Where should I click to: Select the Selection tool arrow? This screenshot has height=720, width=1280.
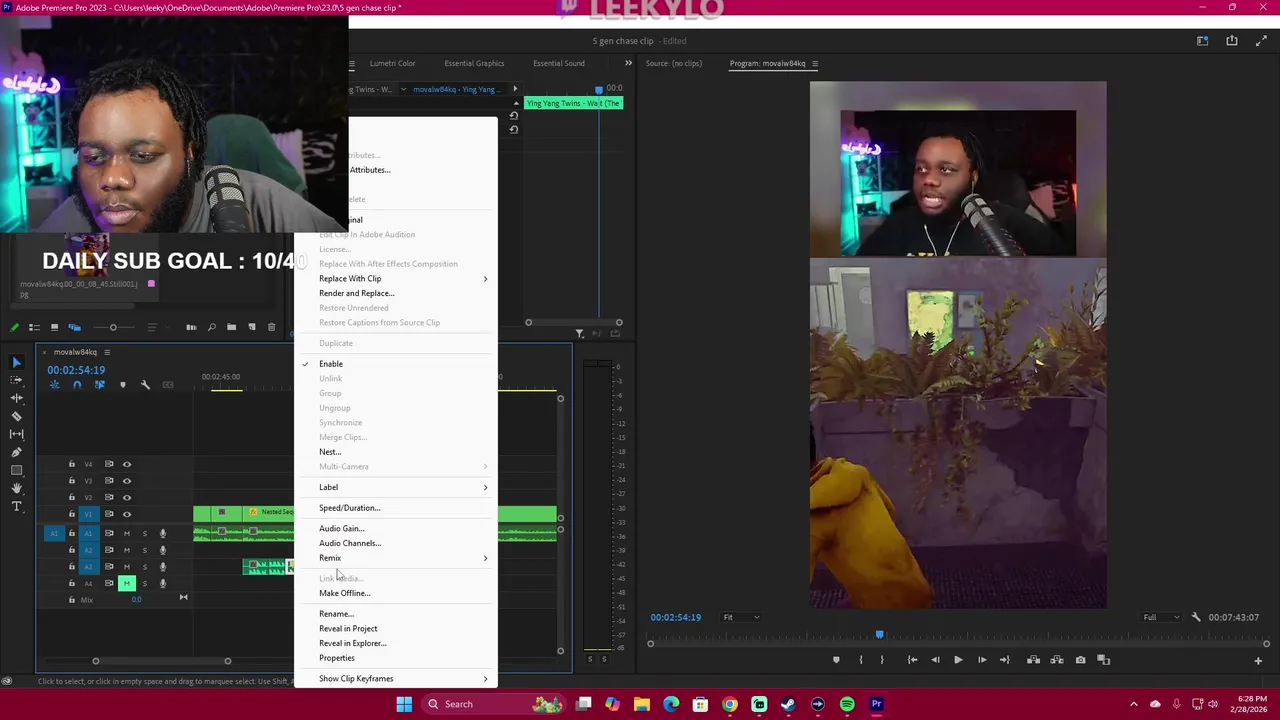coord(16,362)
